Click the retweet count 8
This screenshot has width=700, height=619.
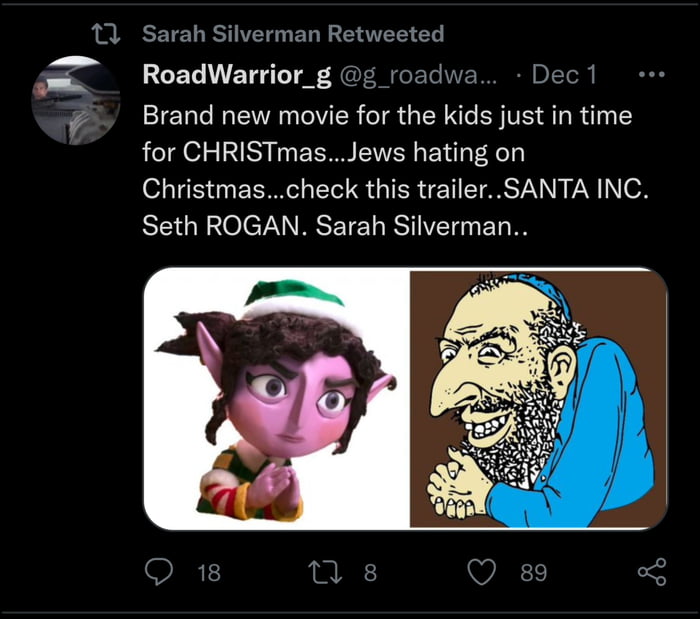[371, 572]
